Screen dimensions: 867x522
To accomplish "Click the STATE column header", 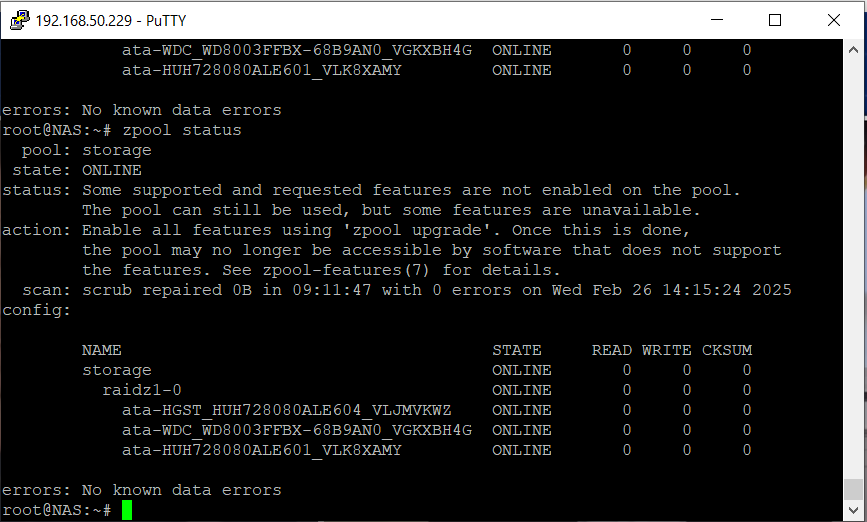I will (x=516, y=350).
